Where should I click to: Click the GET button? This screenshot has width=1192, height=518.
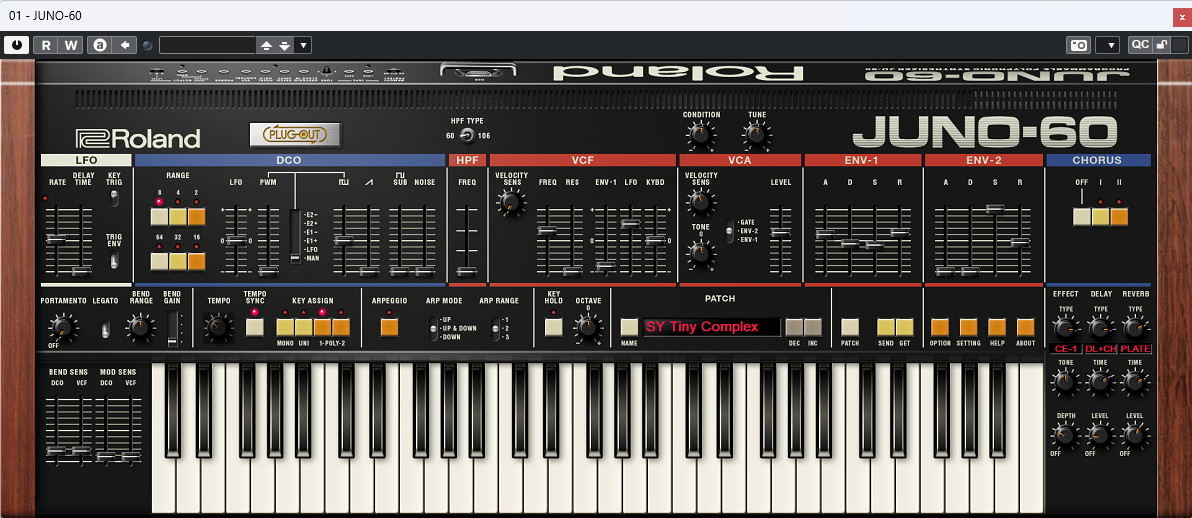tap(904, 327)
